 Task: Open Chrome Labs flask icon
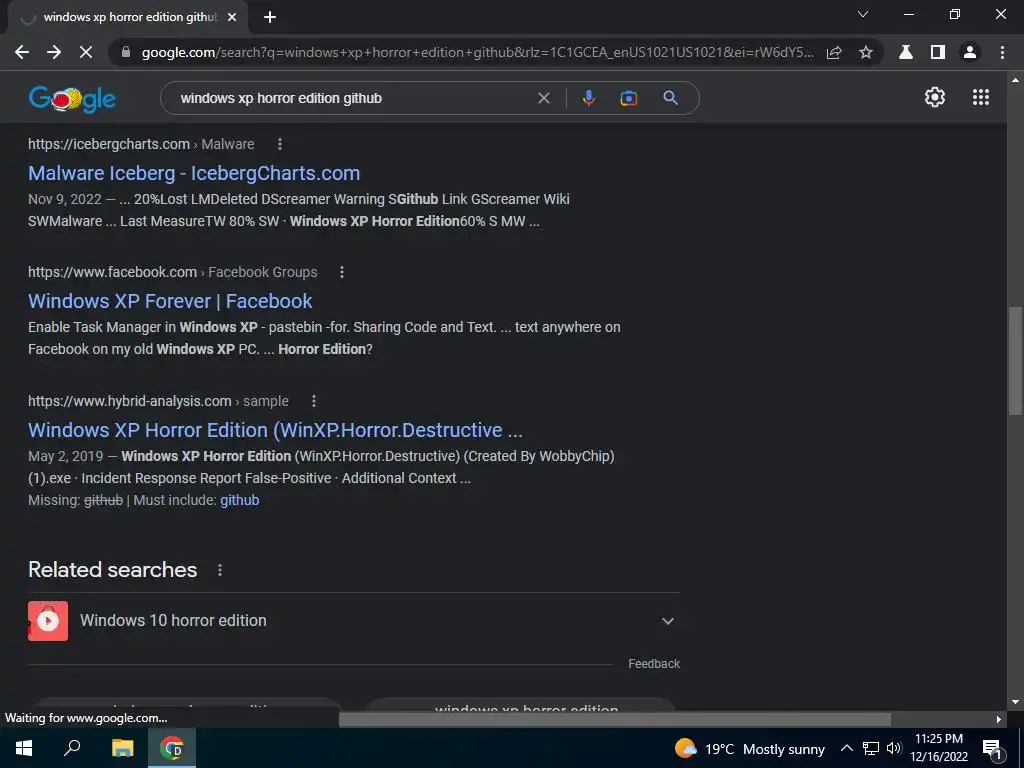(906, 52)
